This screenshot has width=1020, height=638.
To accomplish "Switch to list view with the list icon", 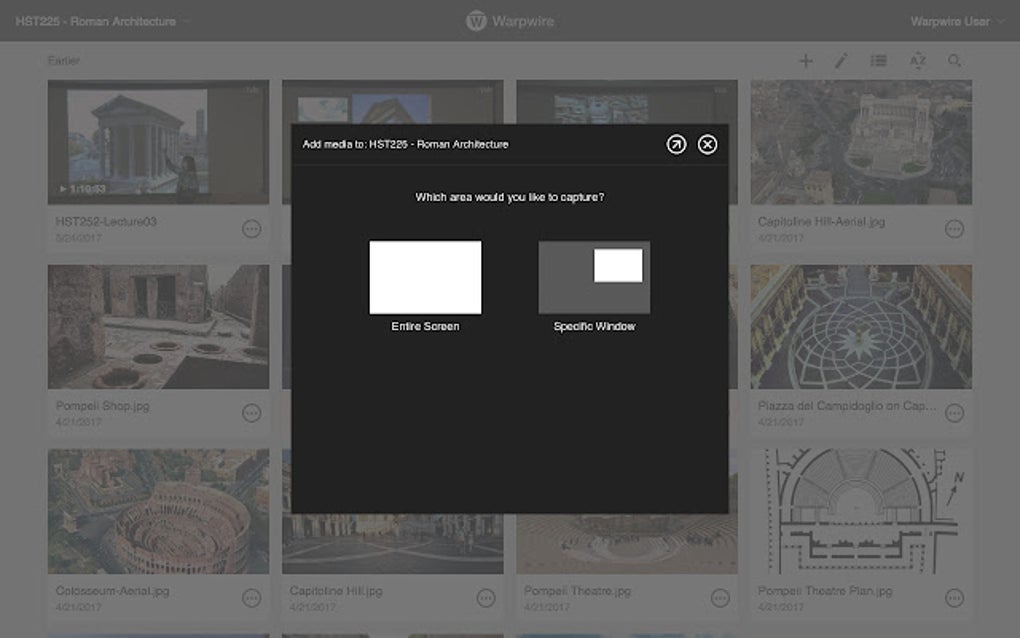I will click(878, 60).
